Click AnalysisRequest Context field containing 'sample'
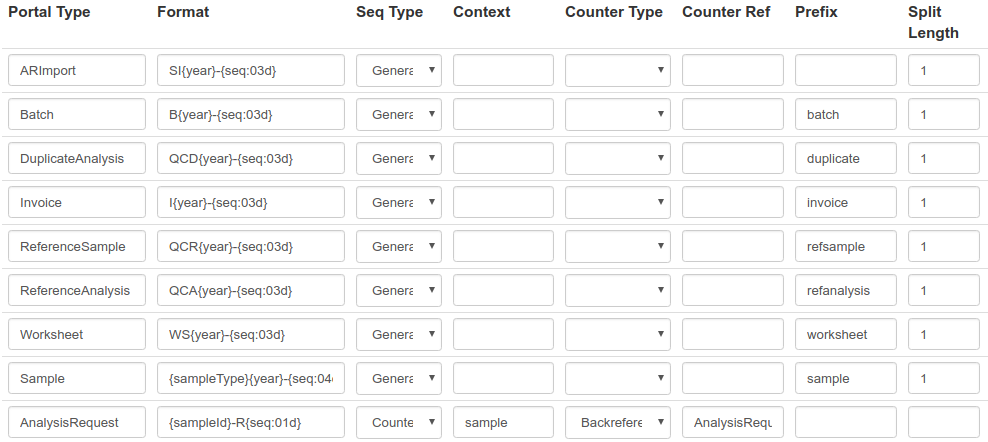Screen dimensions: 988x442 tap(502, 423)
